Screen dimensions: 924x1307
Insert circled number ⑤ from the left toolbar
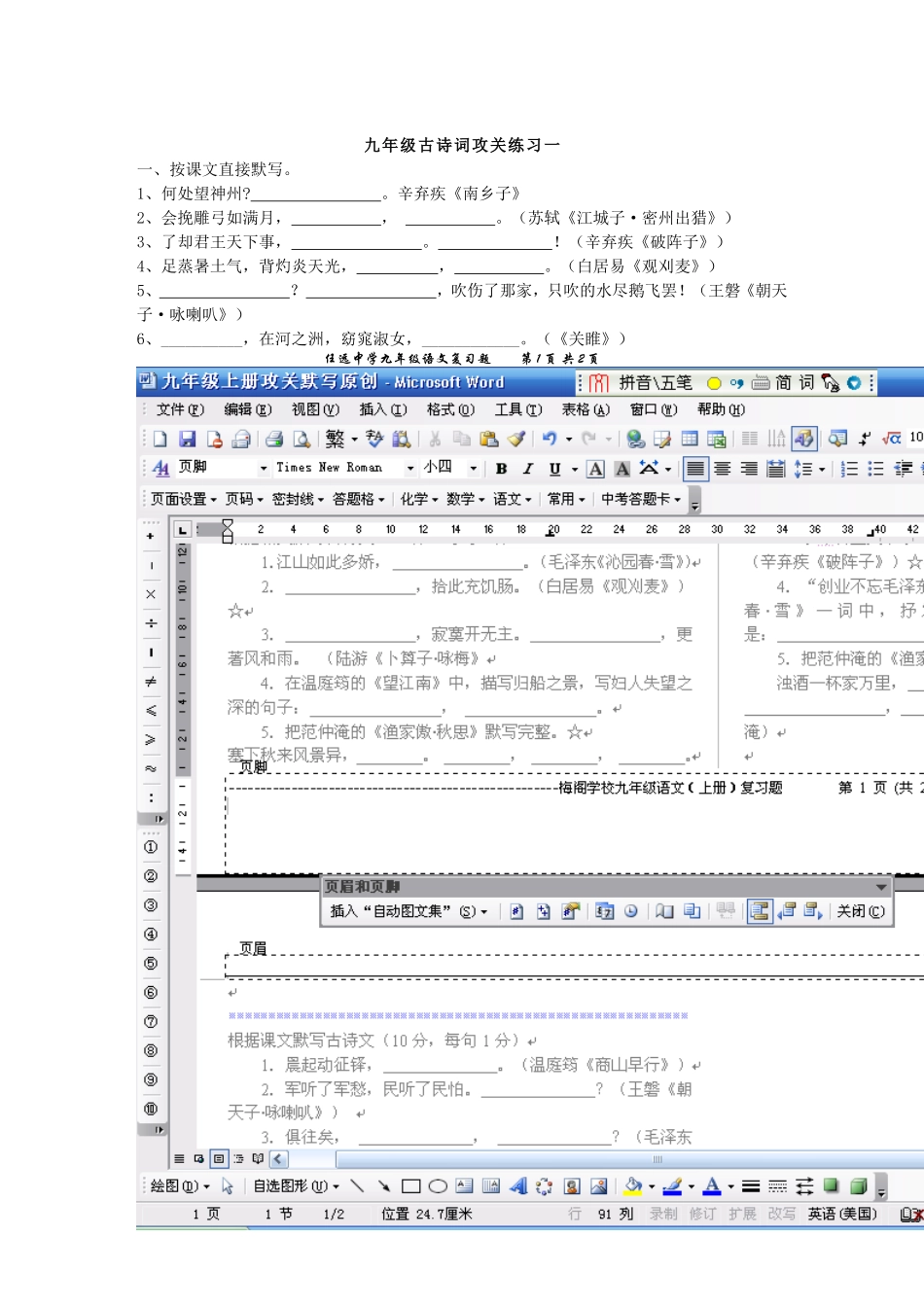pos(151,964)
